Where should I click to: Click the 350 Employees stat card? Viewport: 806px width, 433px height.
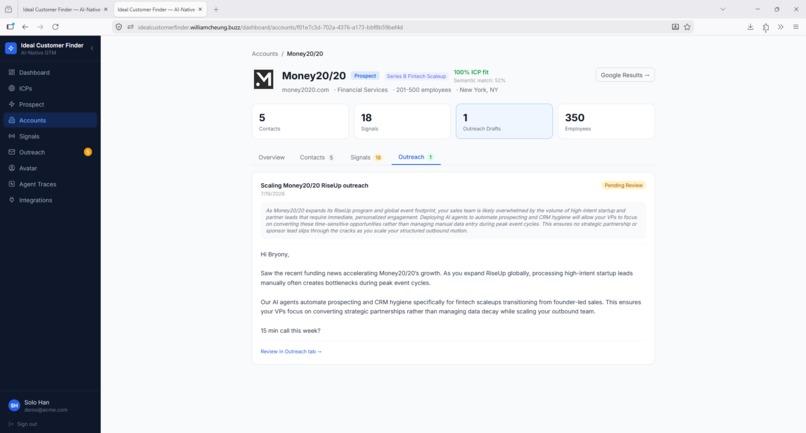click(x=607, y=121)
